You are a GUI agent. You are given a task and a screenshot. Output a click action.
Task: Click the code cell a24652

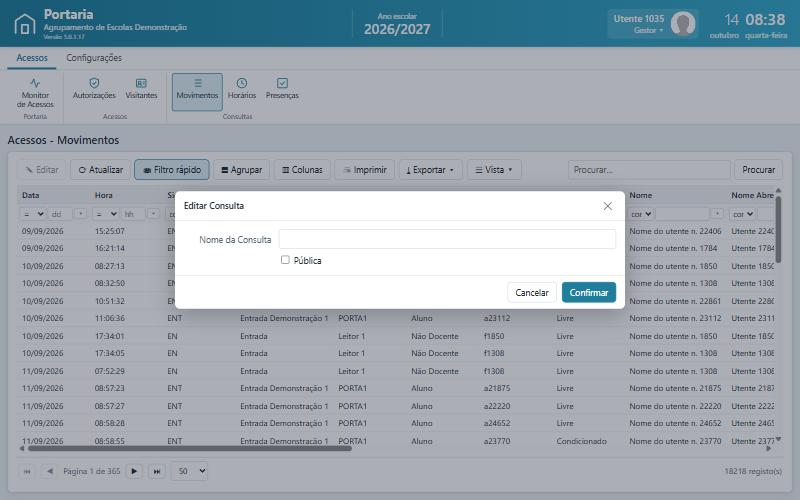tap(497, 423)
